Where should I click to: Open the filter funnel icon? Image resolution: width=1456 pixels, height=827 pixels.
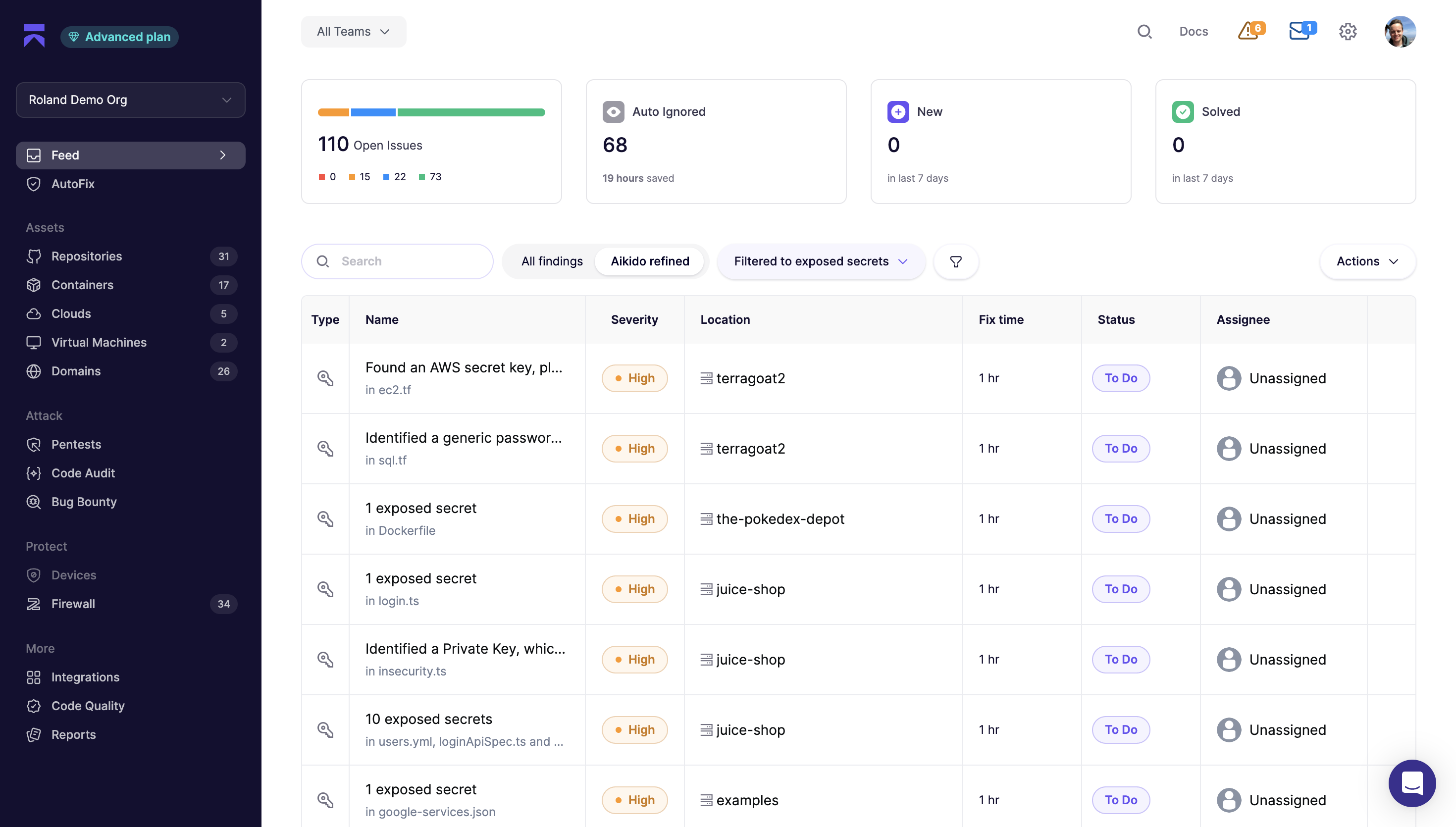956,261
